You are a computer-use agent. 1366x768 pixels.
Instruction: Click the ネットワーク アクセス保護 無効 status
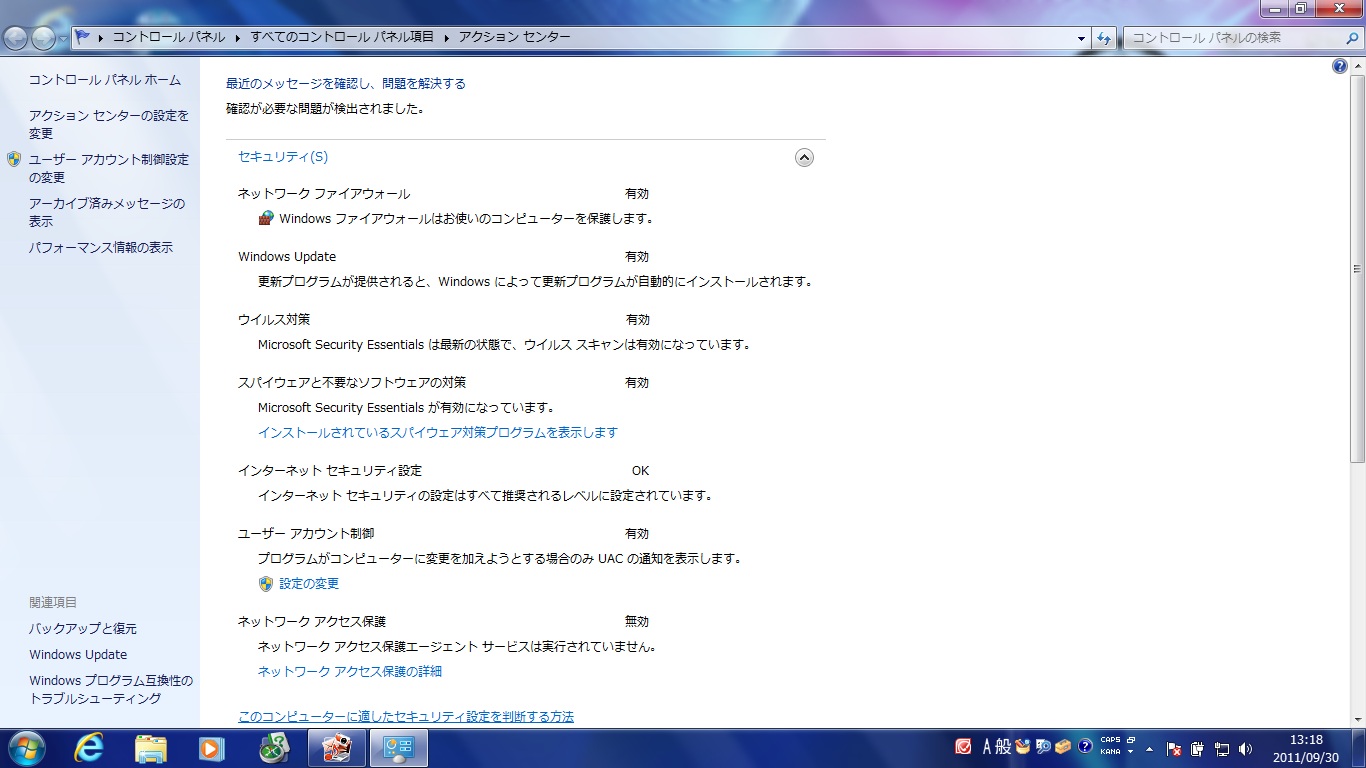point(637,622)
